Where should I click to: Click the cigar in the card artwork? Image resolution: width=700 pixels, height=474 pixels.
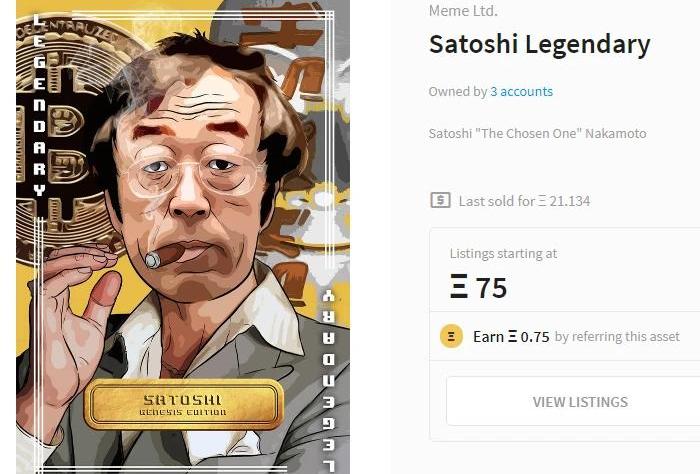[166, 256]
